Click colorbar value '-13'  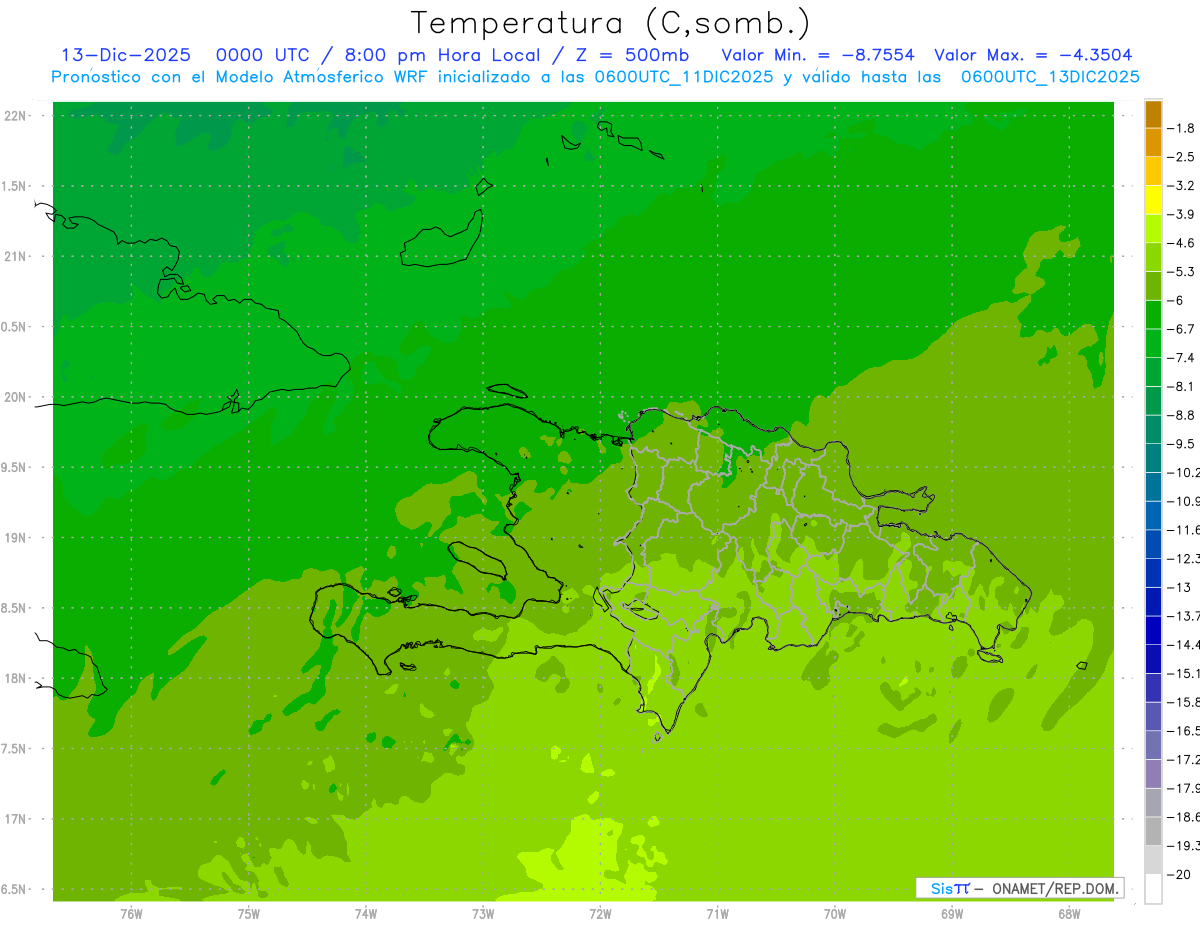1178,587
